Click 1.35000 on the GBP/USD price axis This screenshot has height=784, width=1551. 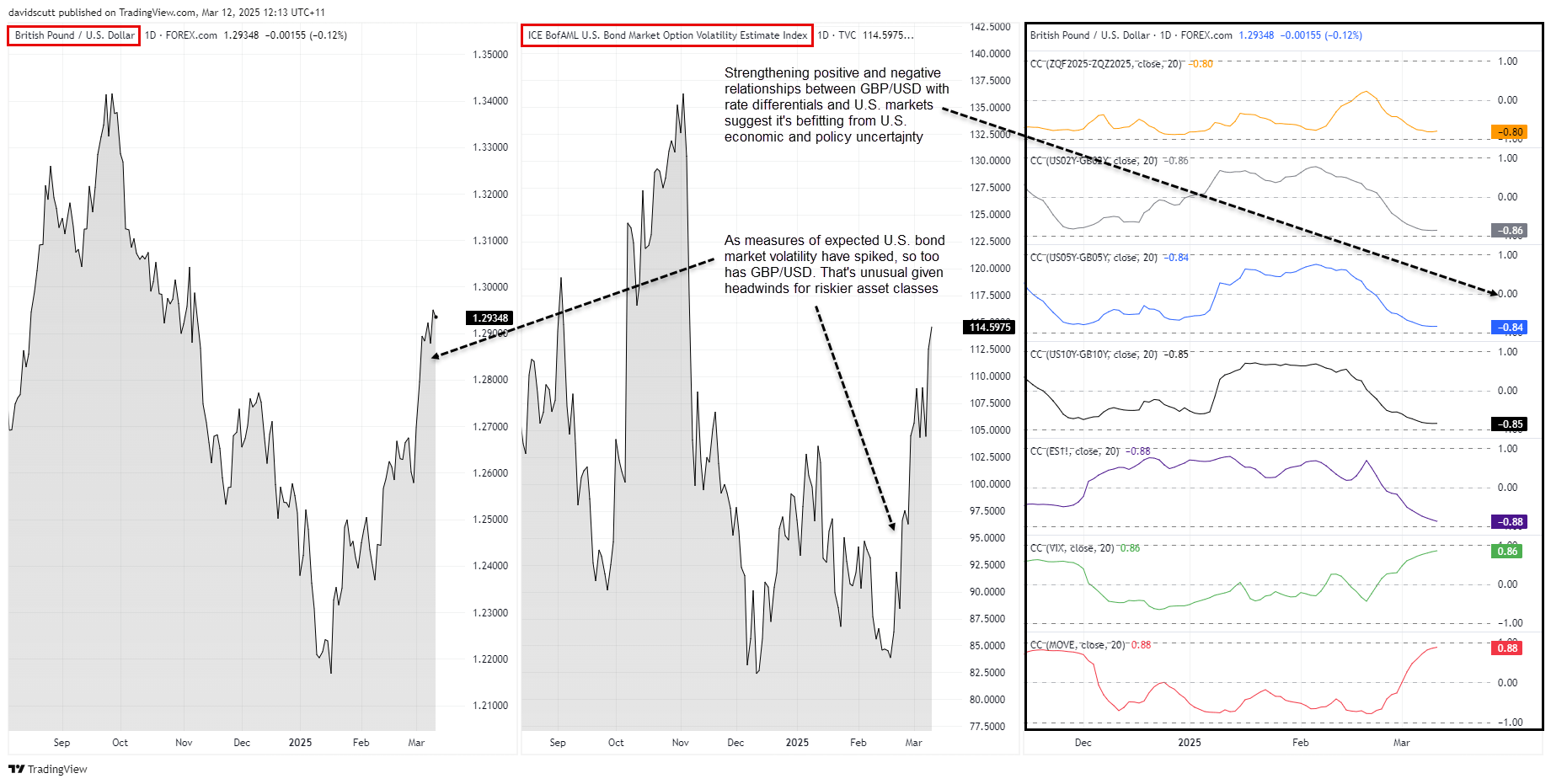click(x=490, y=55)
